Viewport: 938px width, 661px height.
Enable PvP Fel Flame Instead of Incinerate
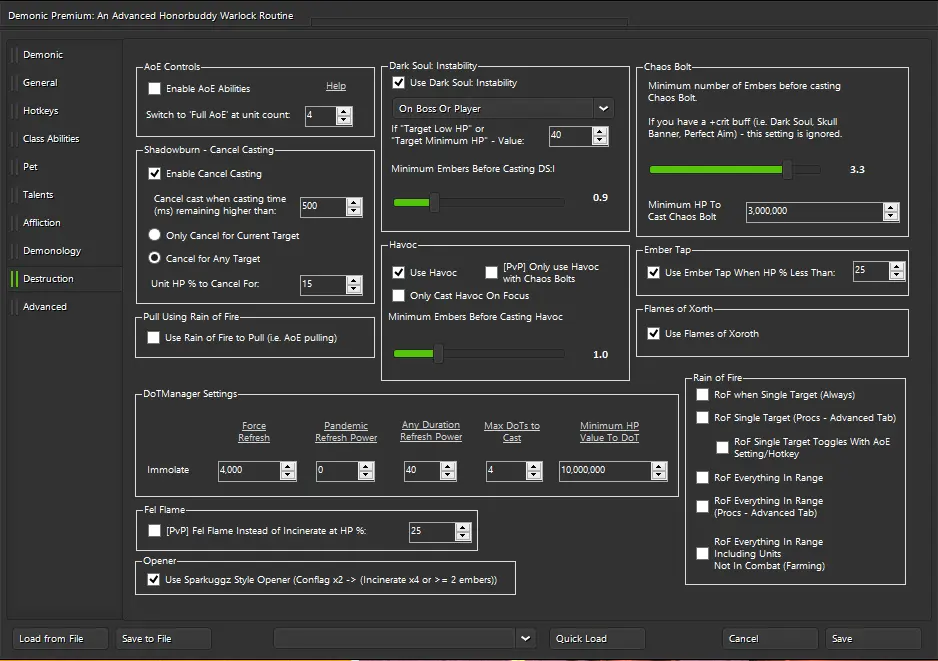[x=154, y=531]
